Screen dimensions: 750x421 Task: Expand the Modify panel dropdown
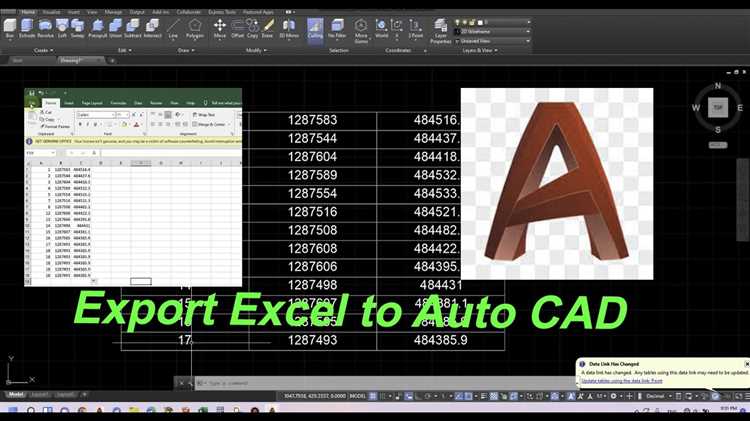point(257,50)
